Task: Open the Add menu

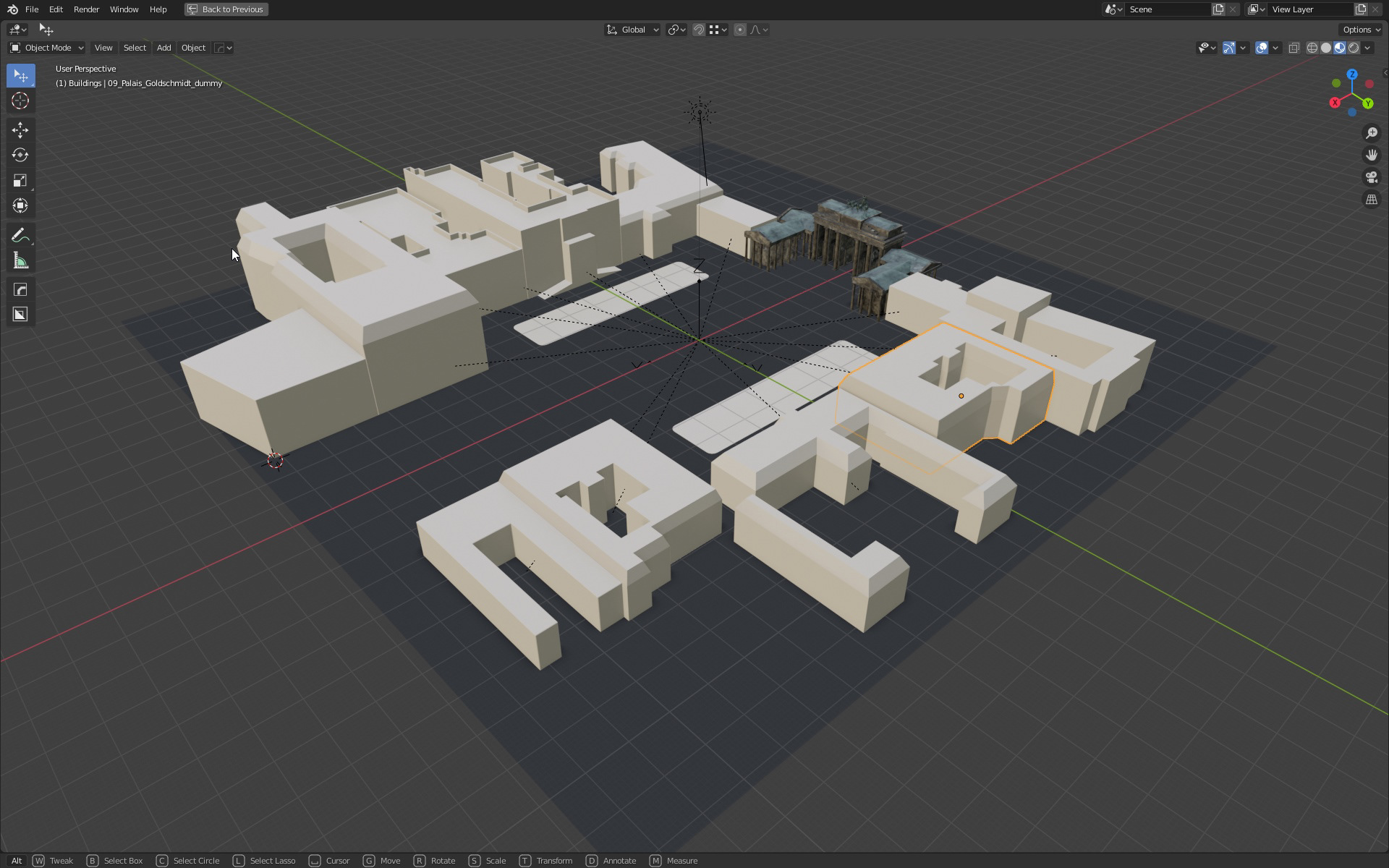Action: click(x=163, y=48)
